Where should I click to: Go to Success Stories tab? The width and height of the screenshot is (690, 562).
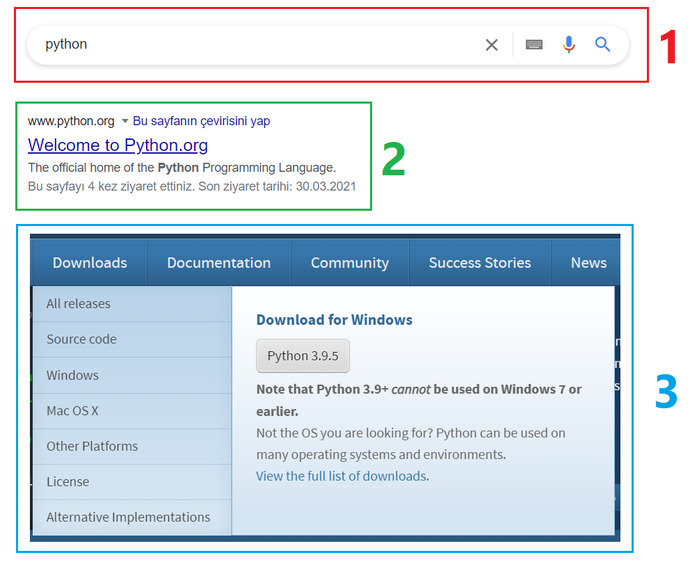pyautogui.click(x=480, y=263)
